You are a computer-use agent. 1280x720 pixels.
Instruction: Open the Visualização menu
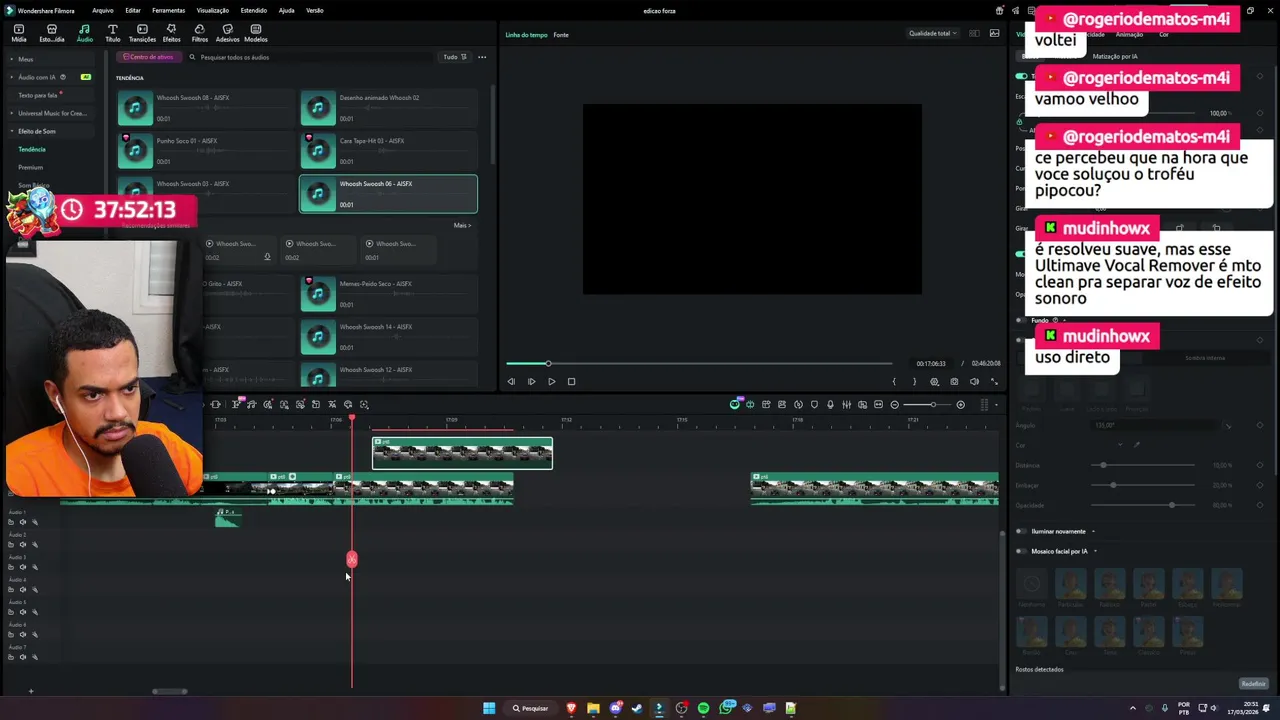pyautogui.click(x=212, y=10)
